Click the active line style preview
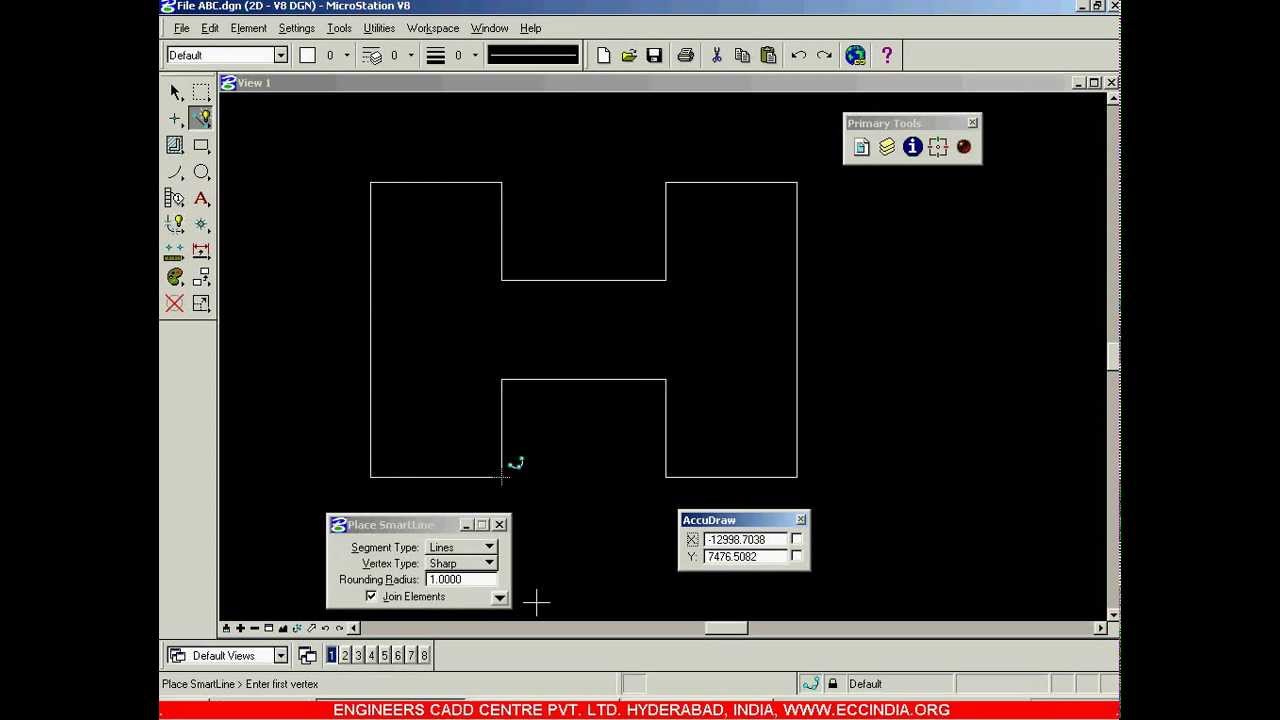Image resolution: width=1280 pixels, height=720 pixels. (x=533, y=56)
